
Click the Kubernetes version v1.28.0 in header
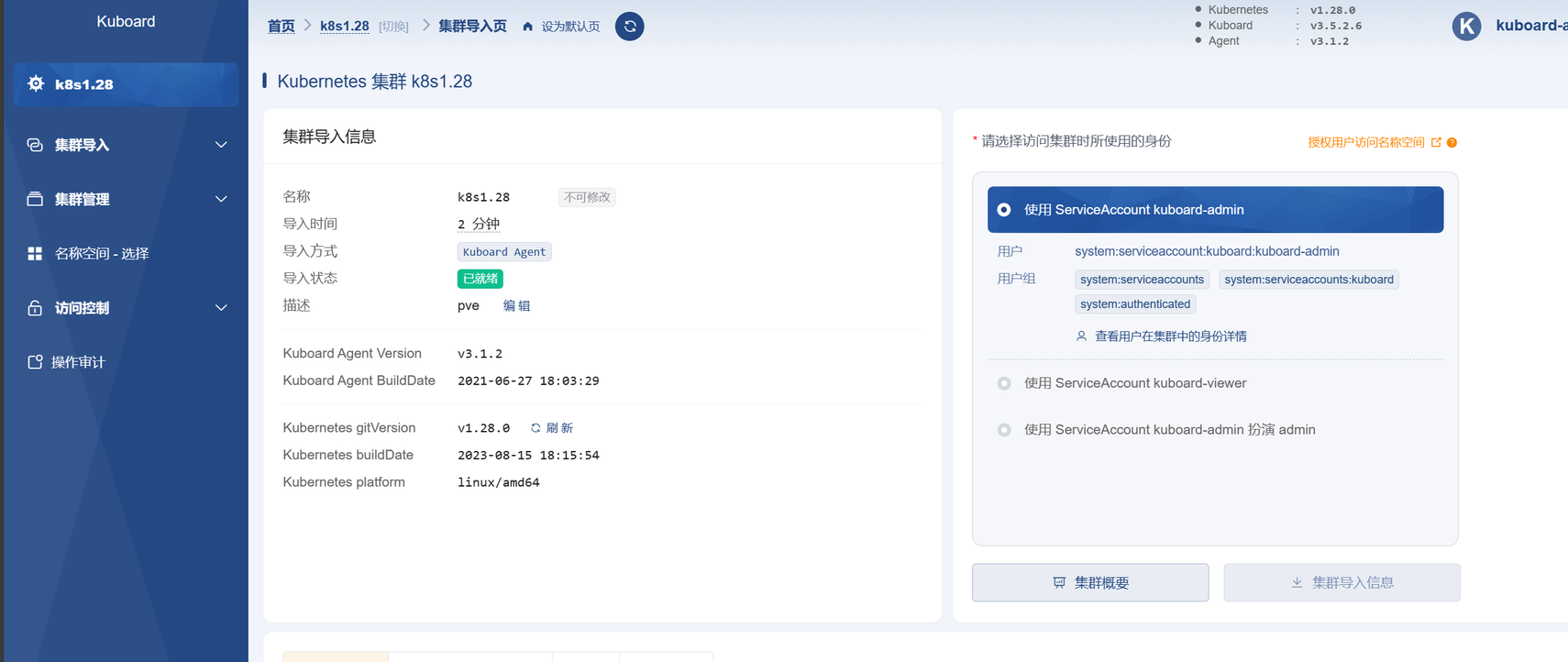pyautogui.click(x=1332, y=10)
